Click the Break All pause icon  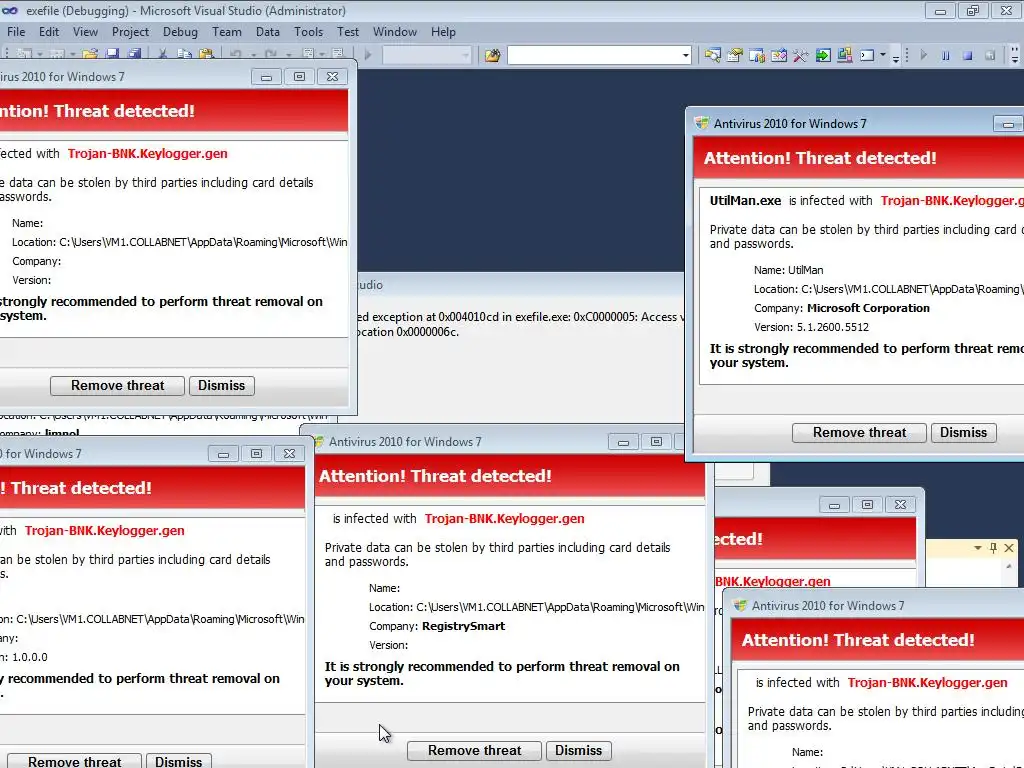click(x=945, y=56)
